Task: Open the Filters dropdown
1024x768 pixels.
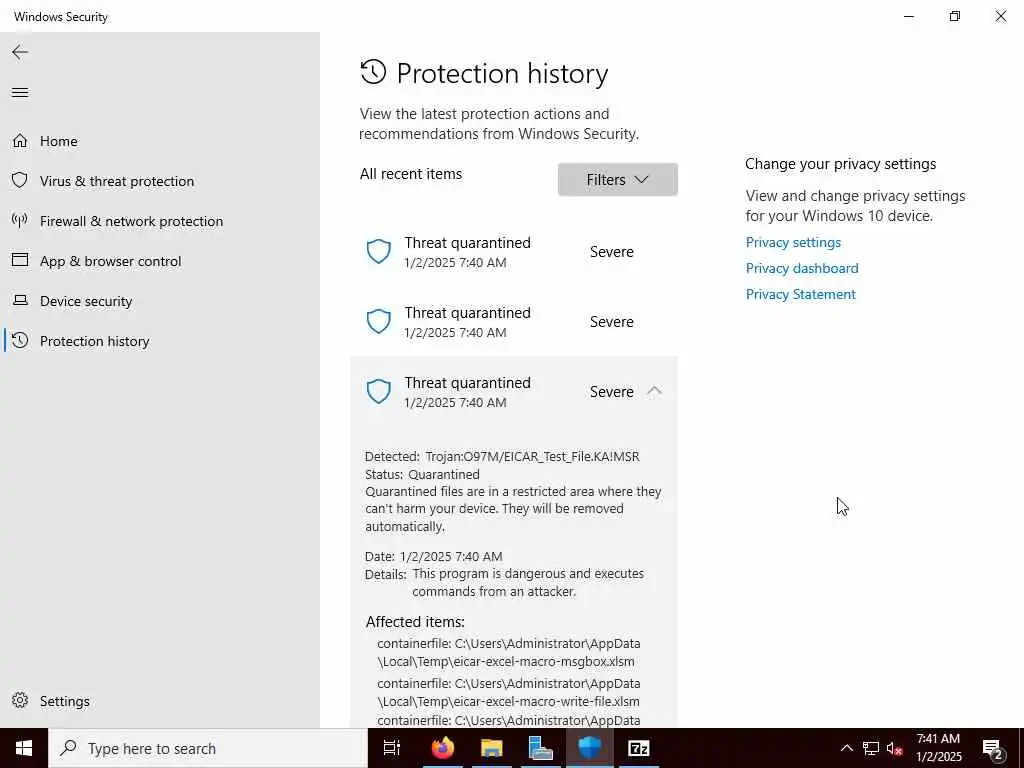Action: coord(617,180)
